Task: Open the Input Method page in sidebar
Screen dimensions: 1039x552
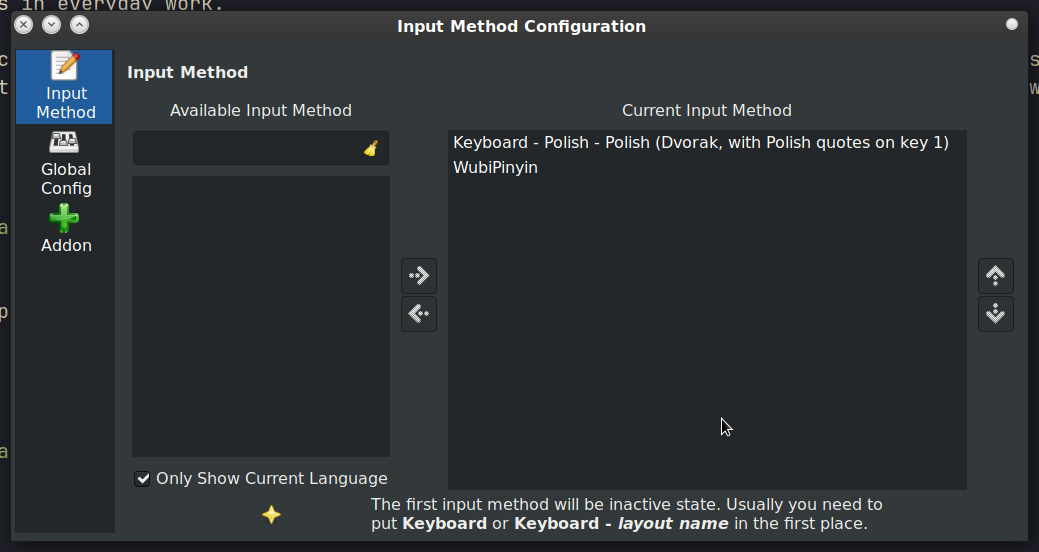Action: [65, 87]
